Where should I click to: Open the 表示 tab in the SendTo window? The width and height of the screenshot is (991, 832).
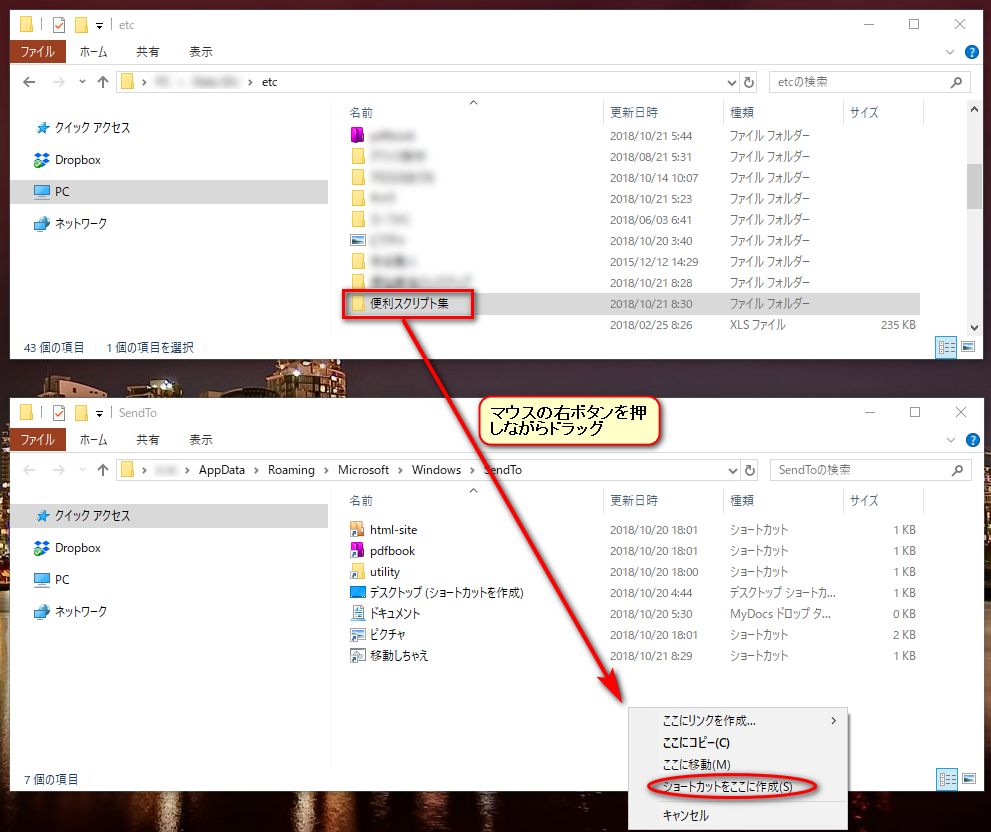click(200, 439)
